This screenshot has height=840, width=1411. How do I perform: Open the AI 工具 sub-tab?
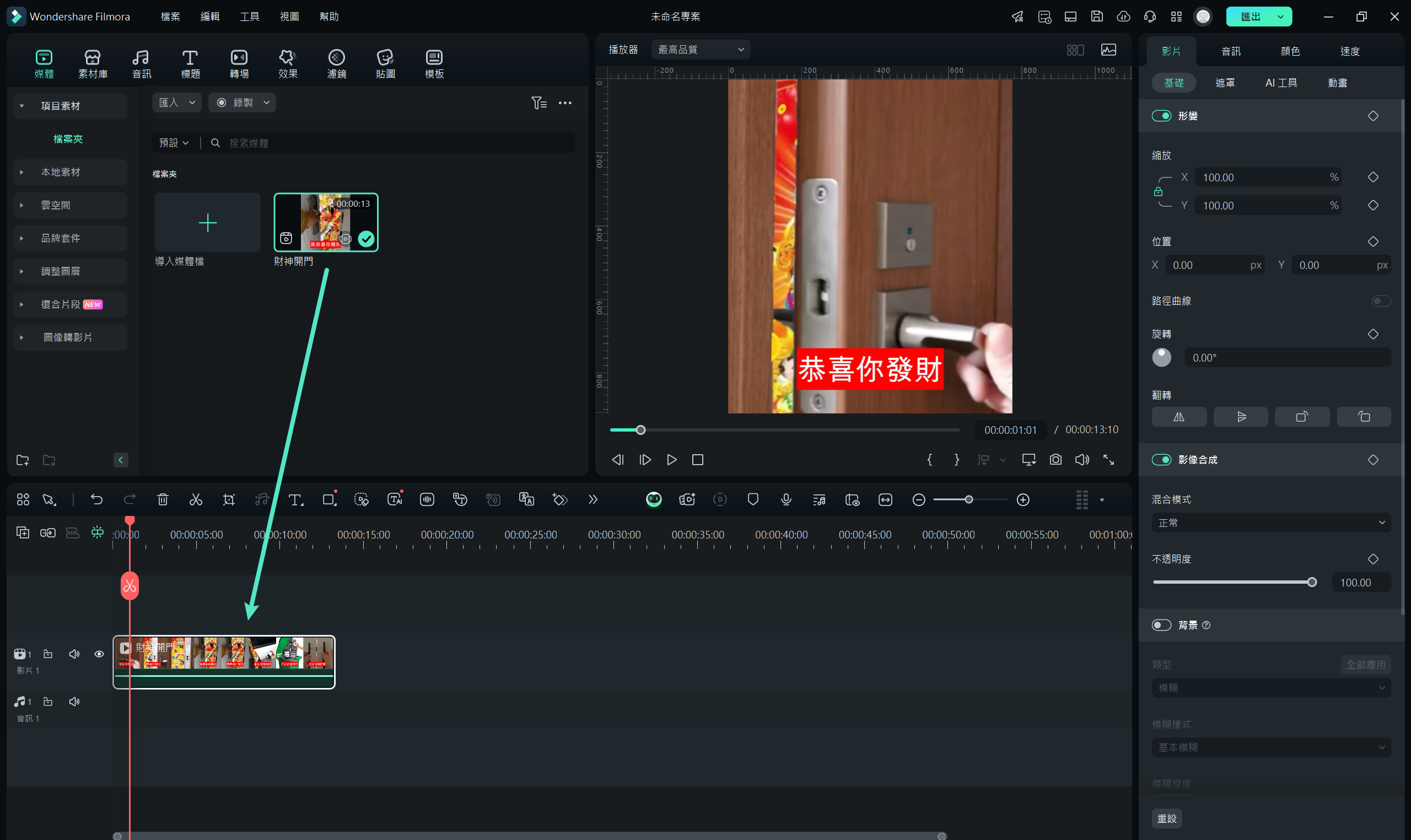[1281, 83]
